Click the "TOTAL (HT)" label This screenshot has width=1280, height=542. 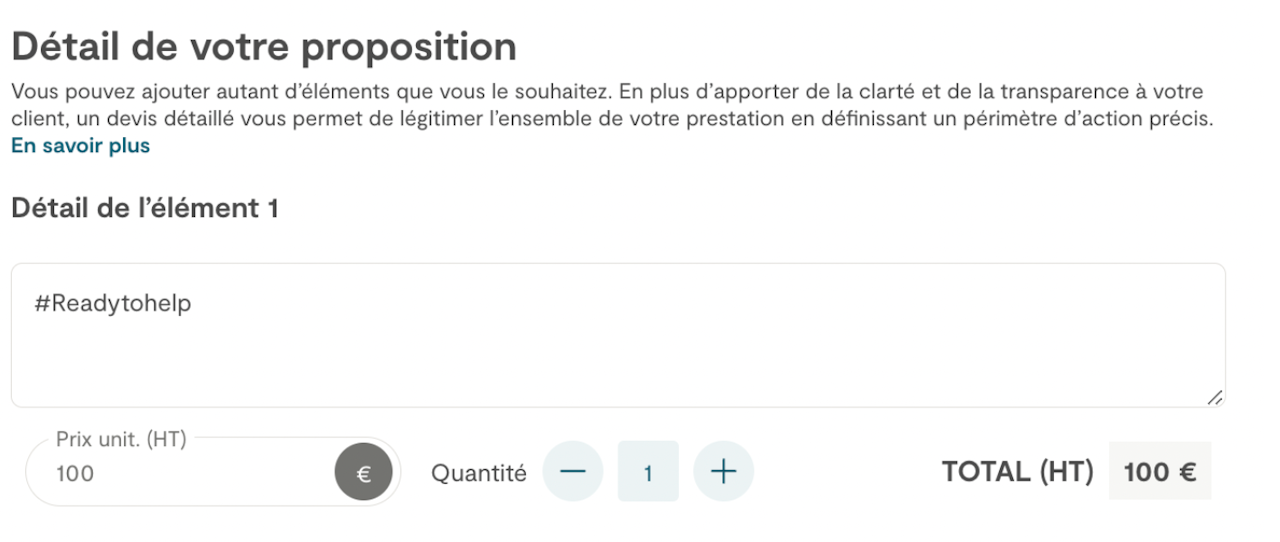pos(1017,472)
